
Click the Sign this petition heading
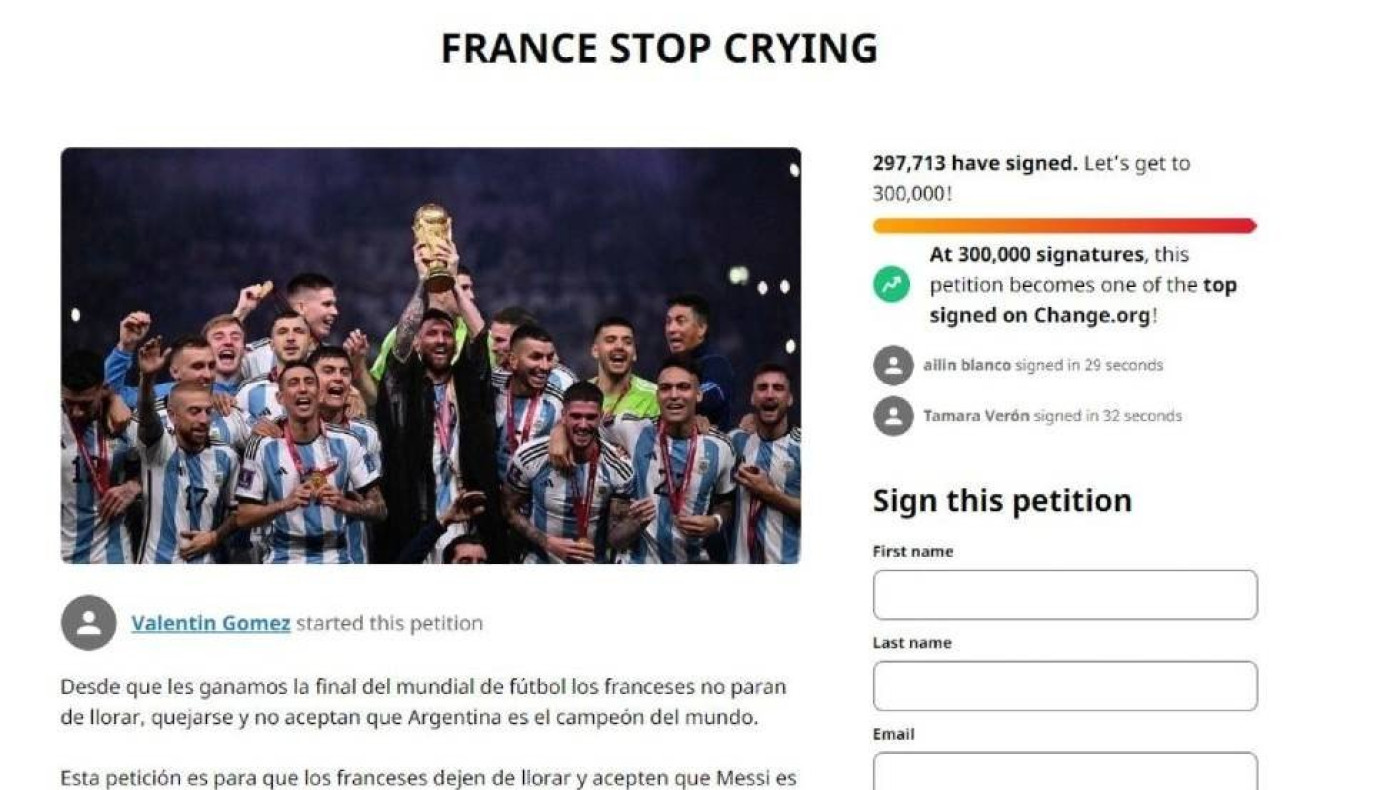click(x=1002, y=501)
